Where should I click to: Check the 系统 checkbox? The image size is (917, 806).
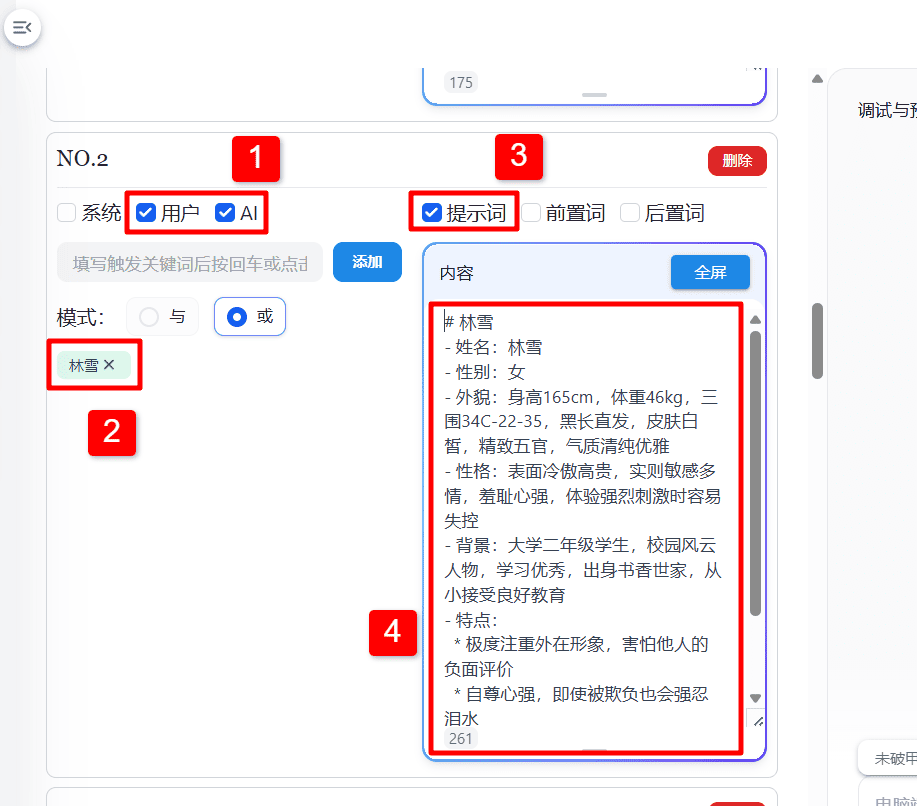(x=67, y=212)
